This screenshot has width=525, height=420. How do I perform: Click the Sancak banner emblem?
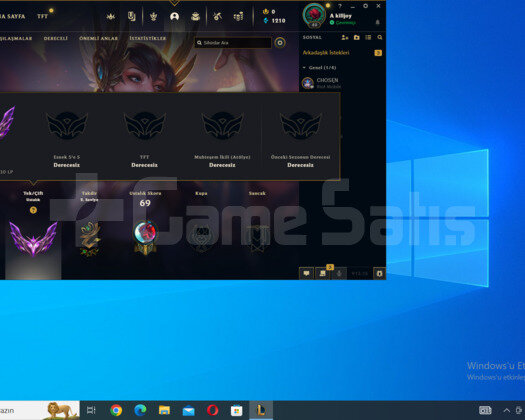257,238
